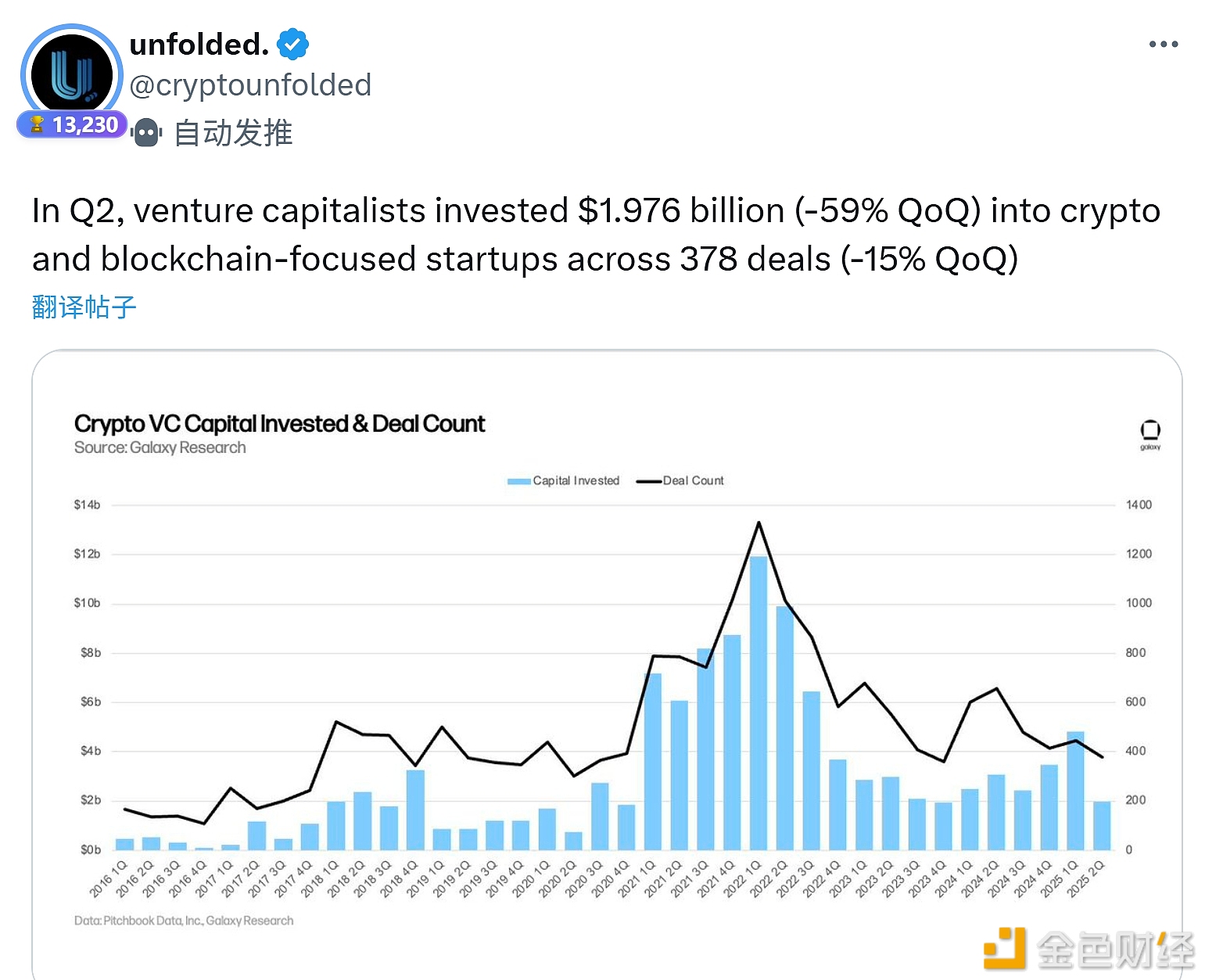
Task: Click the Galaxy logo in chart corner
Action: tap(1149, 432)
